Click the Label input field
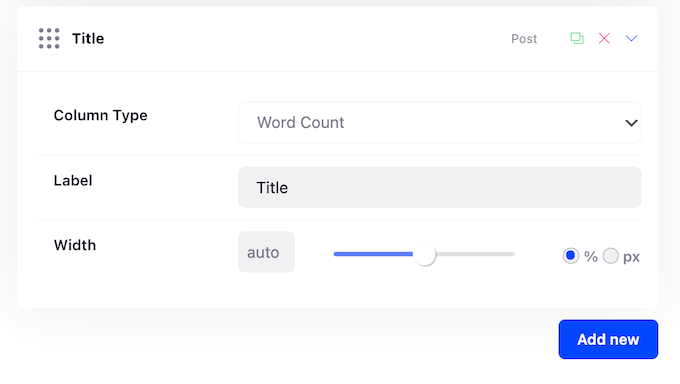This screenshot has width=680, height=384. [439, 187]
